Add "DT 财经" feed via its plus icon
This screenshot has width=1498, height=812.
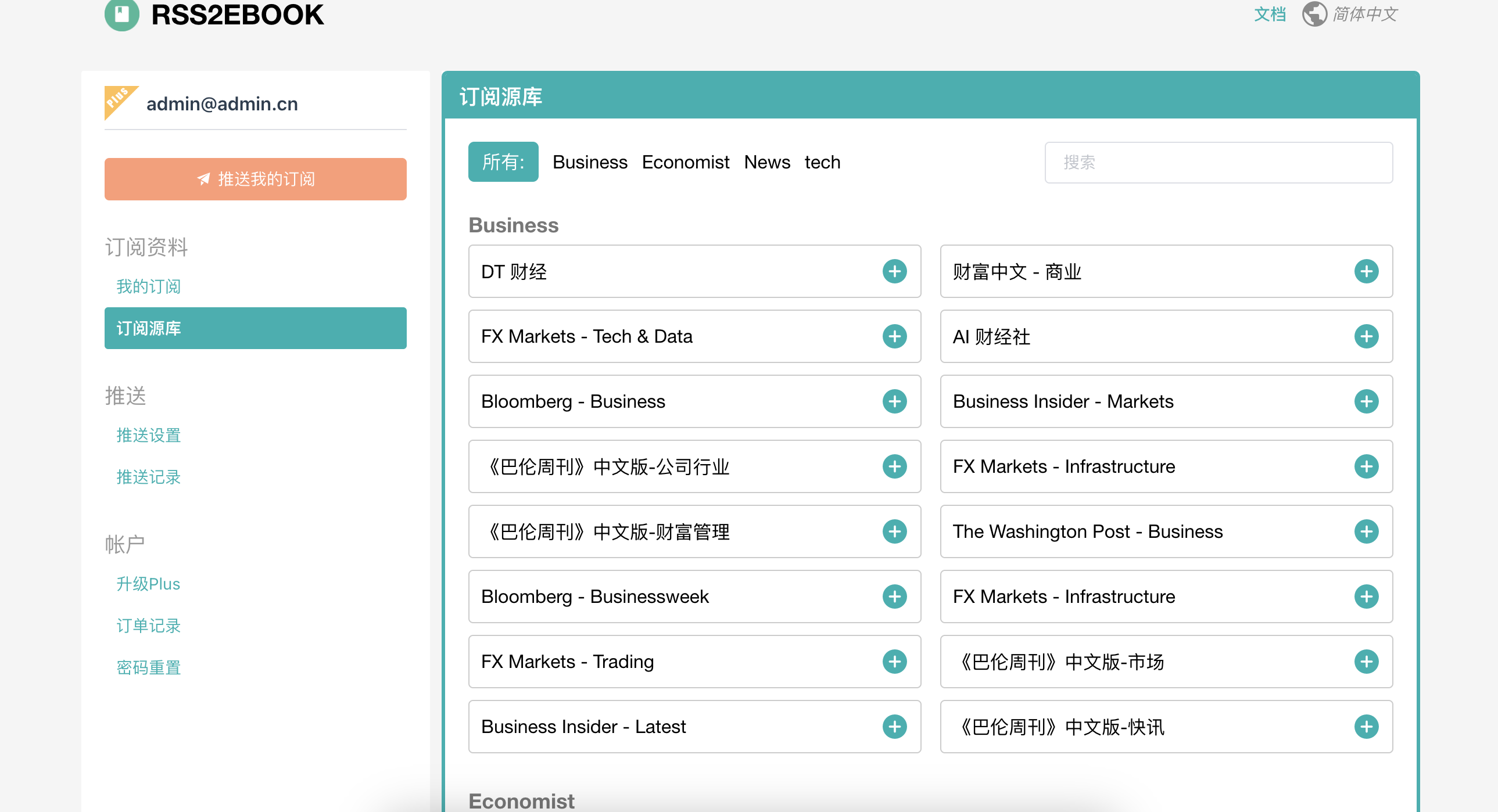tap(894, 271)
